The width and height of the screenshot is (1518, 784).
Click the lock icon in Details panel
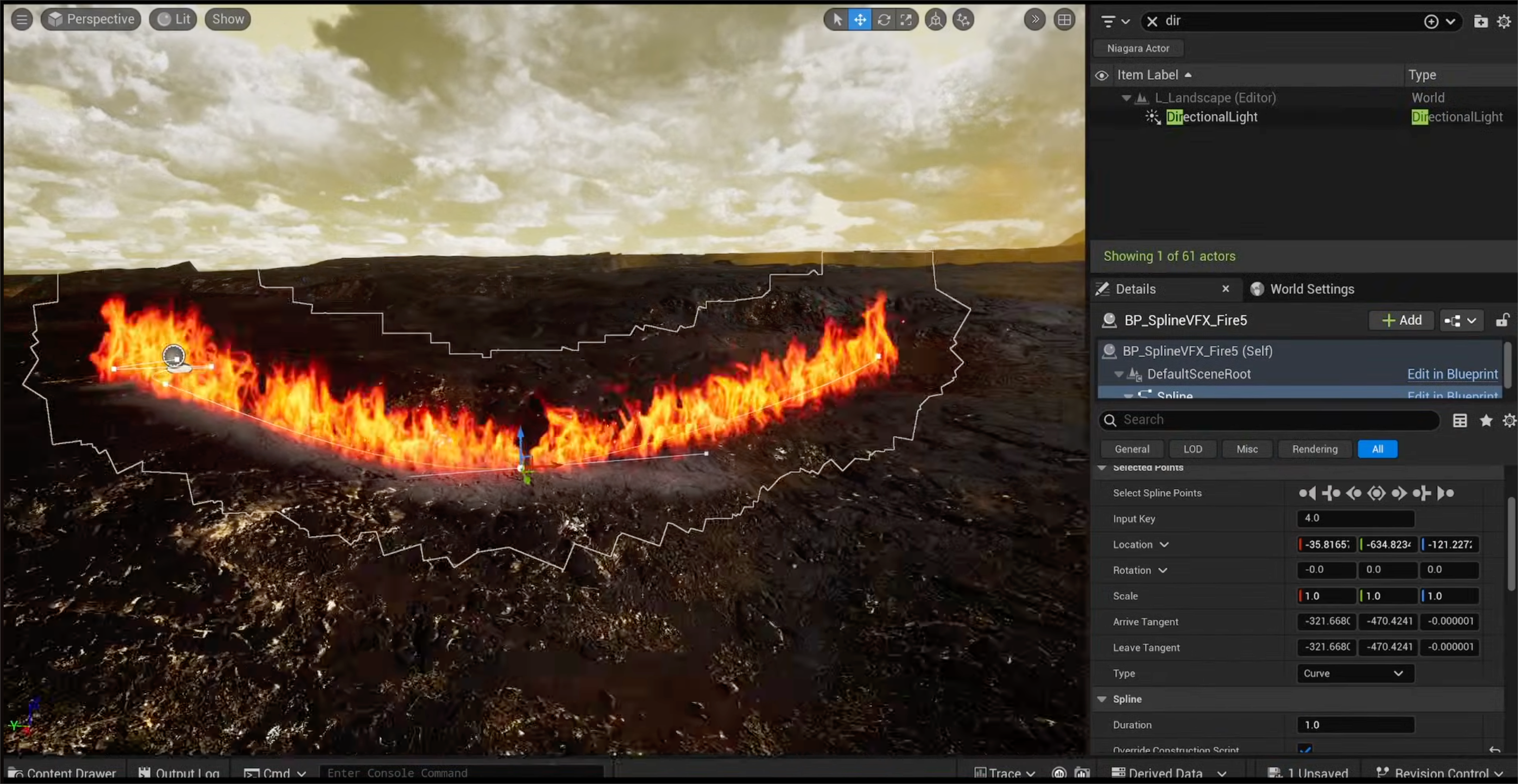coord(1502,320)
